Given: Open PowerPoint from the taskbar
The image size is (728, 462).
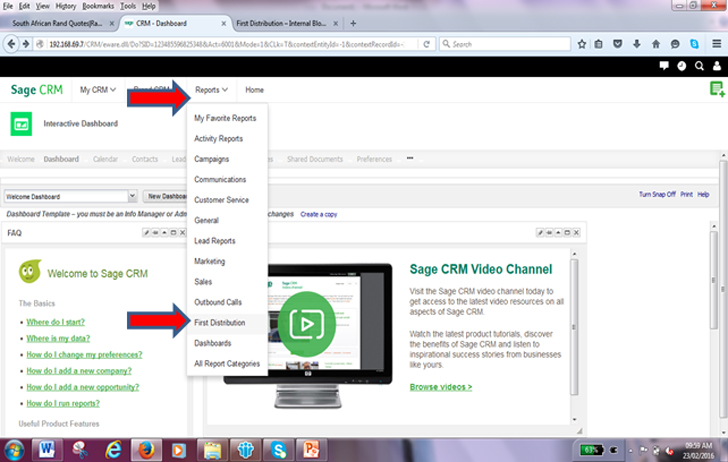Looking at the screenshot, I should (x=312, y=449).
